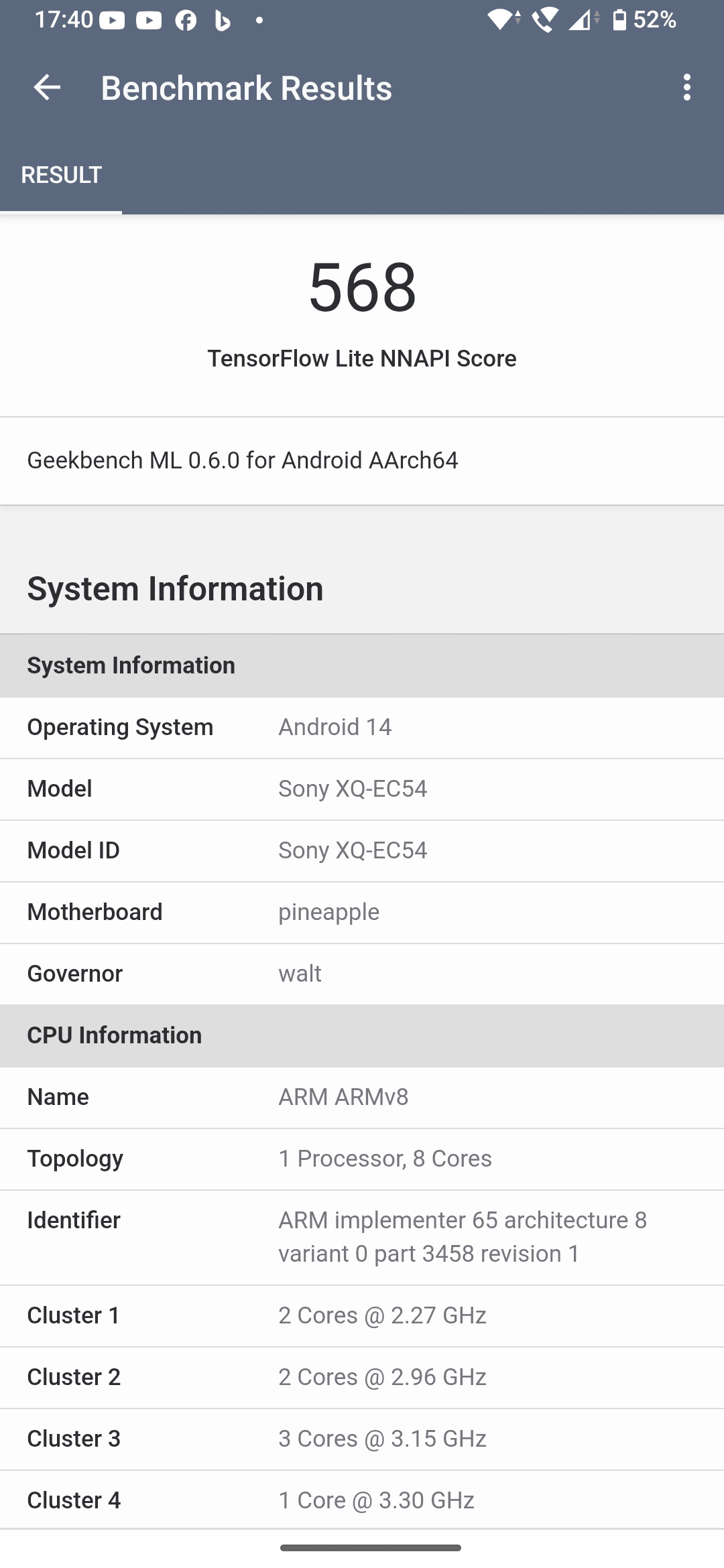Tap the CPU Information section header
This screenshot has height=1568, width=724.
coord(362,1035)
